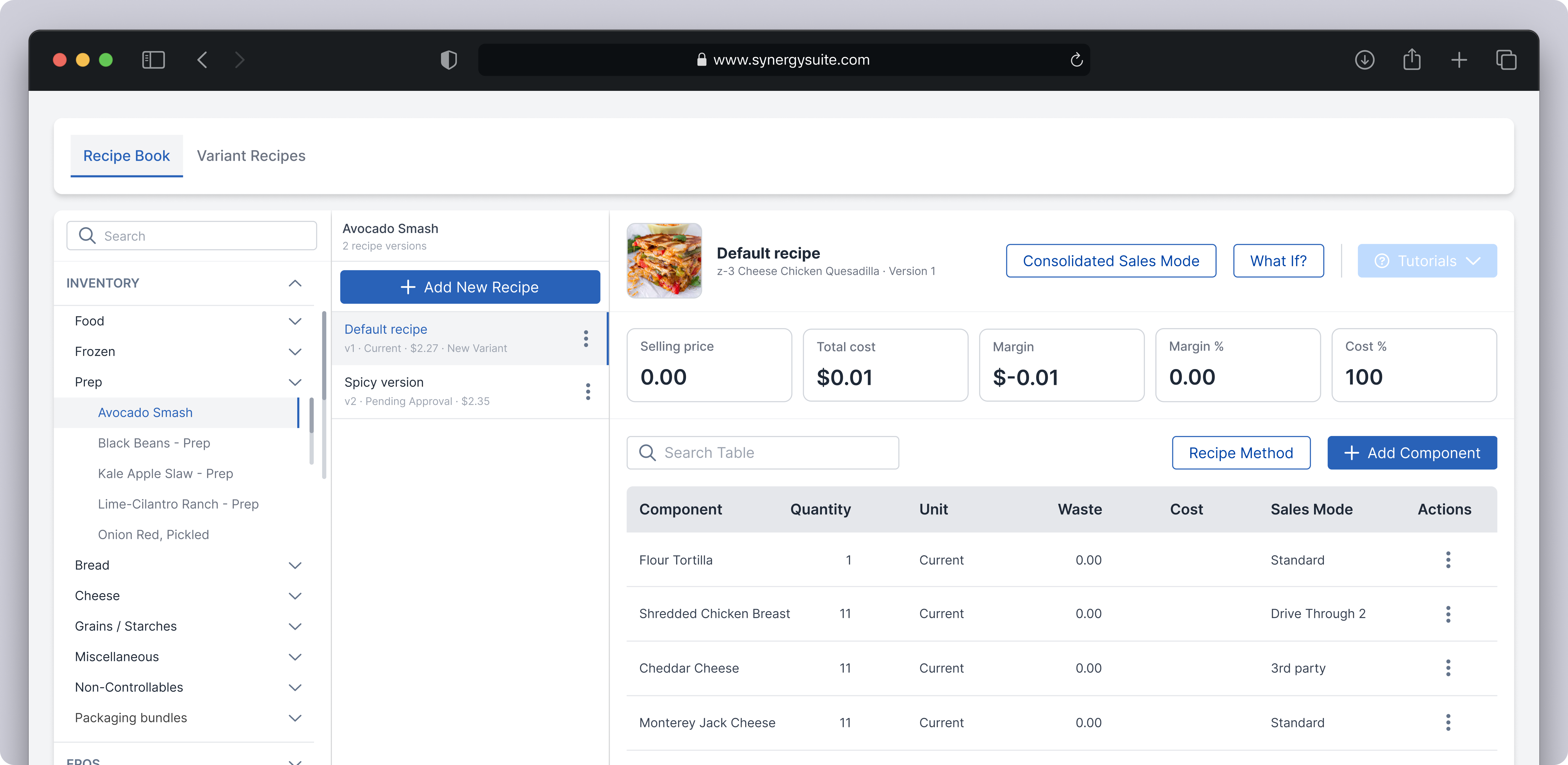Collapse the Prep category
Viewport: 1568px width, 765px height.
(295, 382)
